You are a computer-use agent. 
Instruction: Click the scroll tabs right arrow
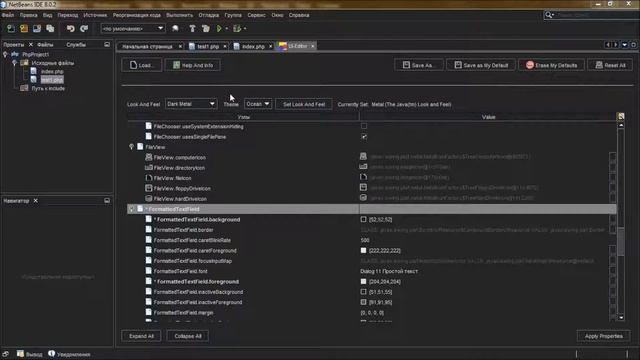tap(616, 45)
